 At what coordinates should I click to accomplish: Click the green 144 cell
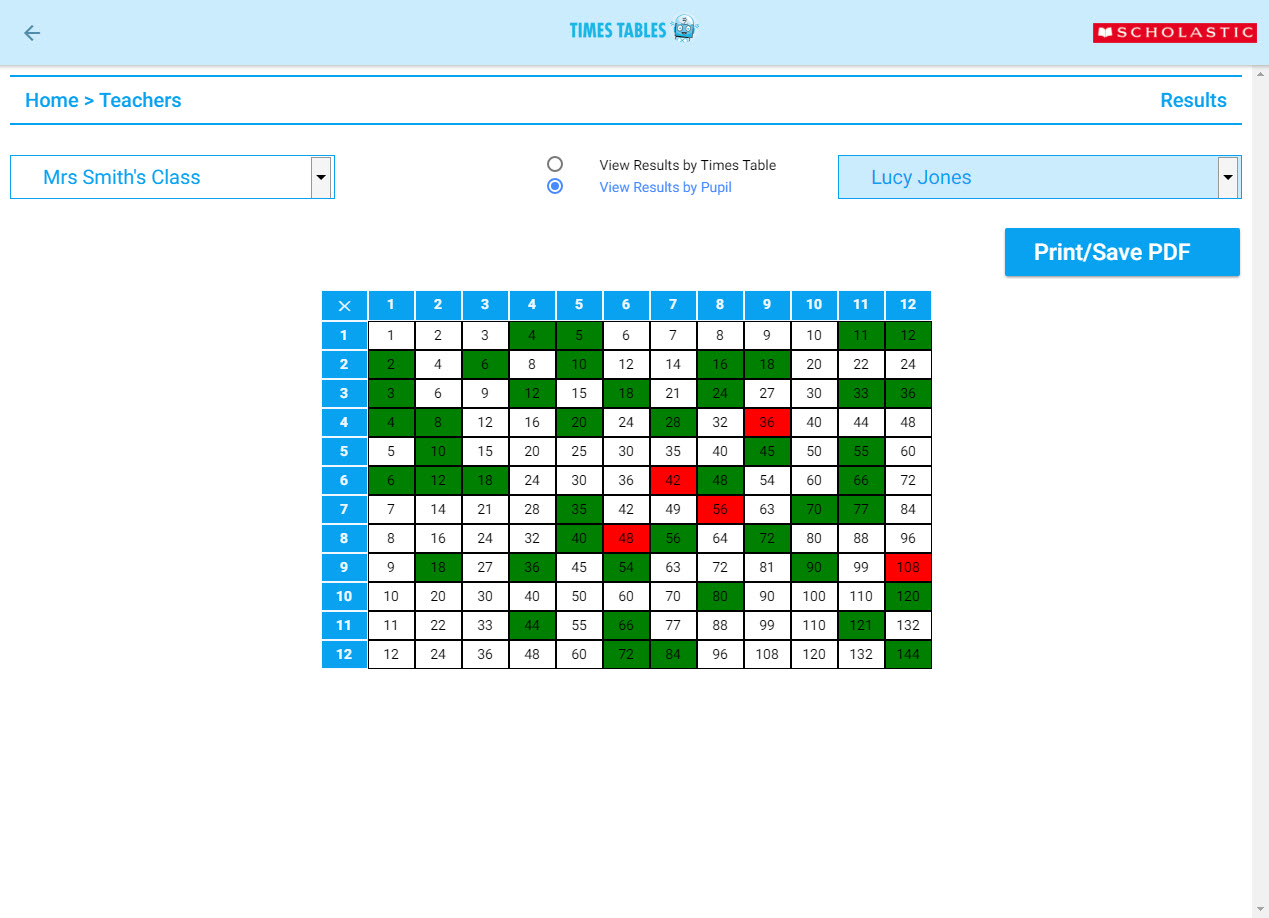908,655
